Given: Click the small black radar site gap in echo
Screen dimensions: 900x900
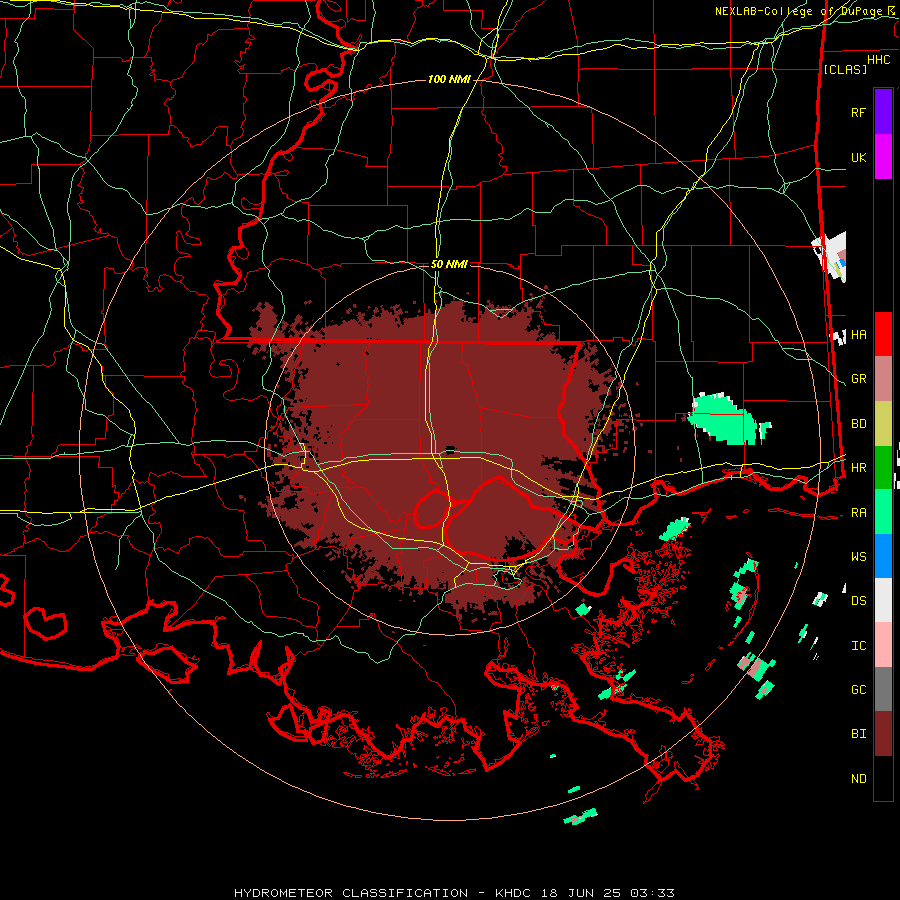Looking at the screenshot, I should 450,449.
